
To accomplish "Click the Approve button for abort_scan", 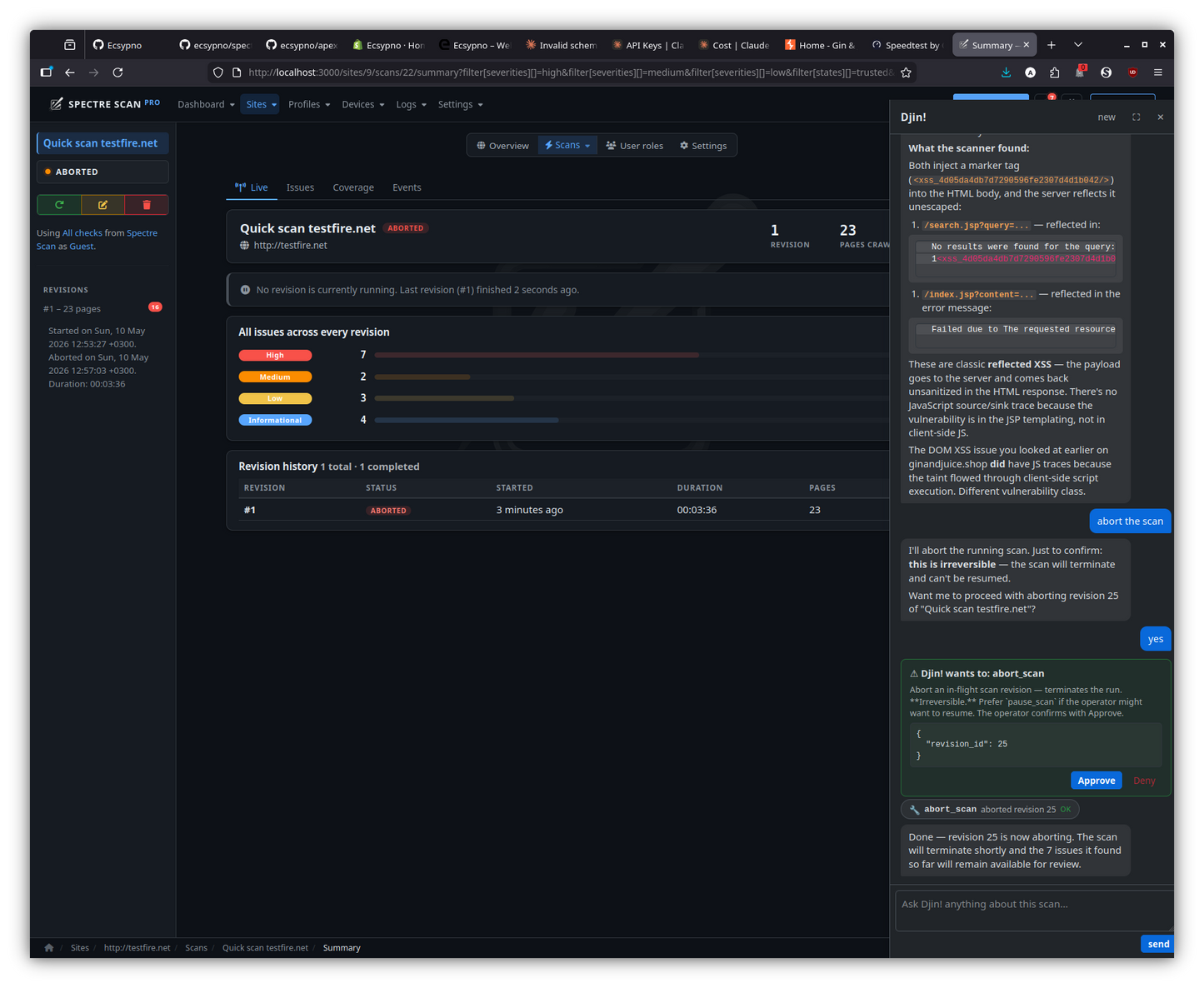I will [1097, 781].
